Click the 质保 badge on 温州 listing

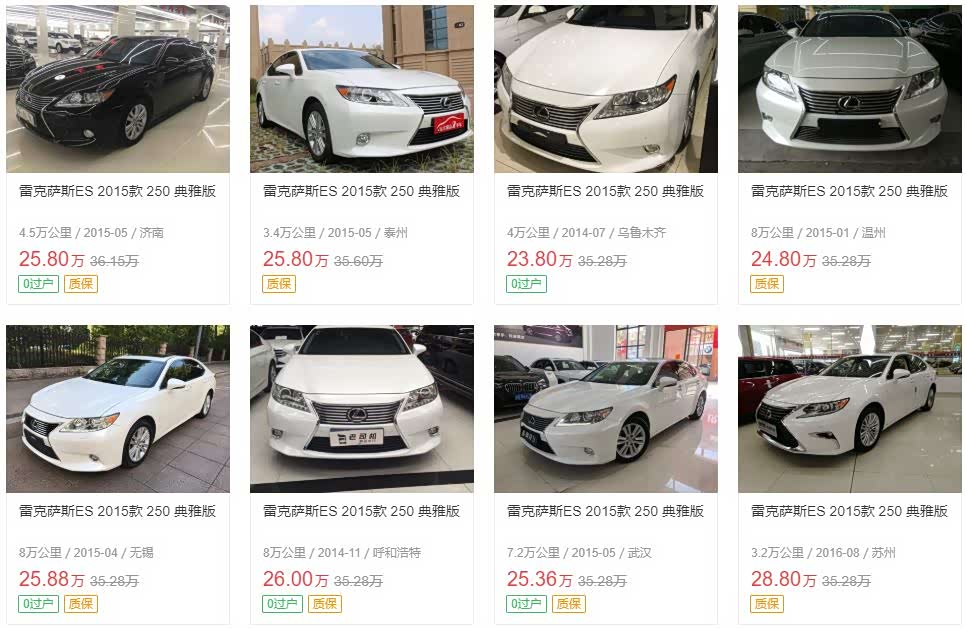(767, 284)
